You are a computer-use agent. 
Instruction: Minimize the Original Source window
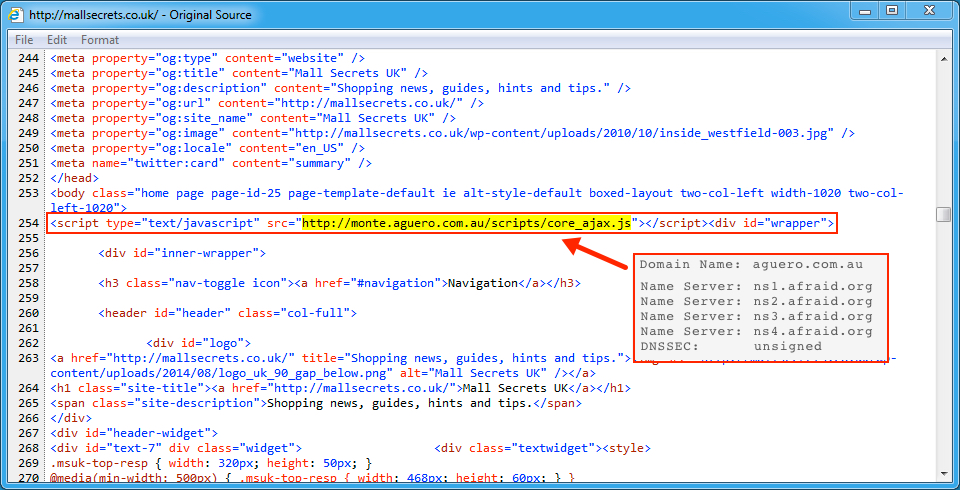point(866,10)
